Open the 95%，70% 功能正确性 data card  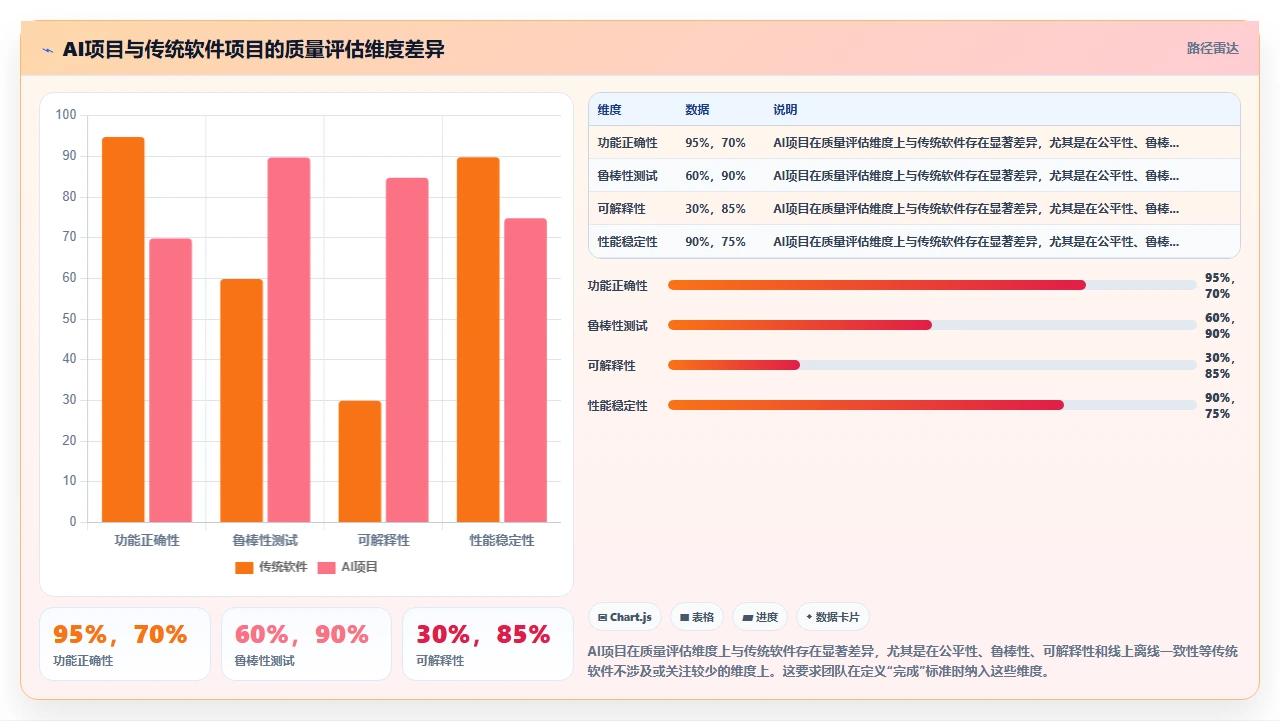point(125,644)
